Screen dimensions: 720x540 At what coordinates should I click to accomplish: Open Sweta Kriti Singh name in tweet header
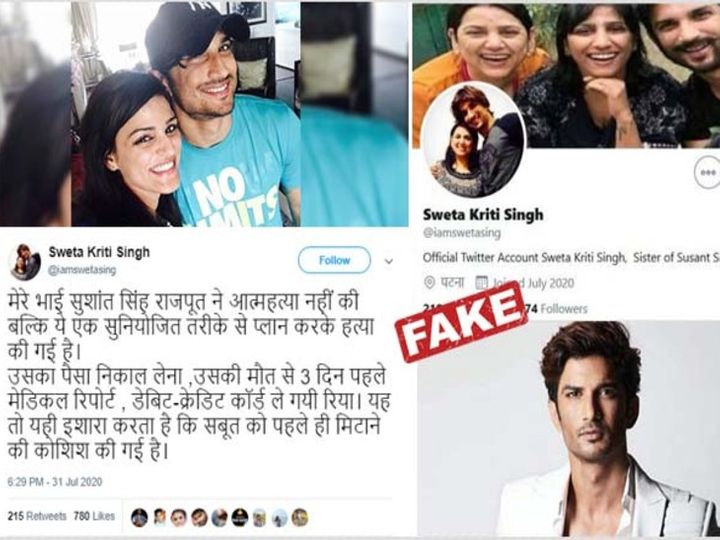[x=99, y=252]
